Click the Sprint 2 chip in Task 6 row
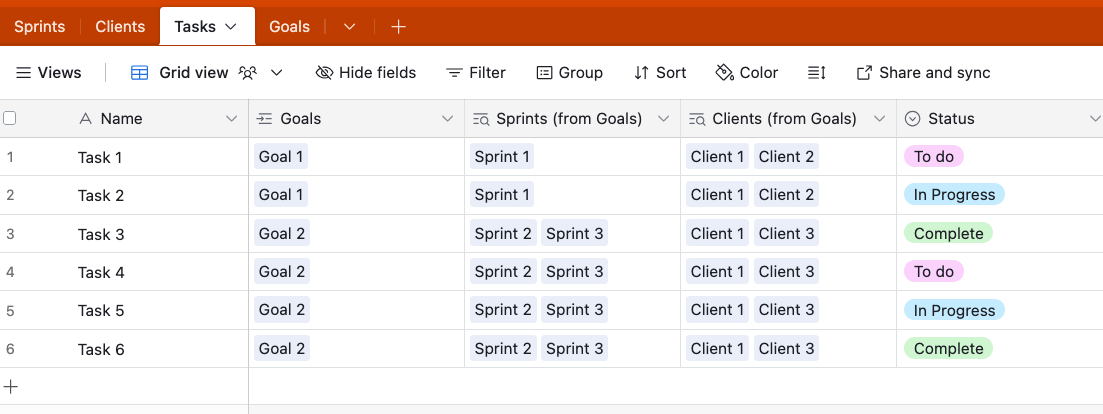 503,348
